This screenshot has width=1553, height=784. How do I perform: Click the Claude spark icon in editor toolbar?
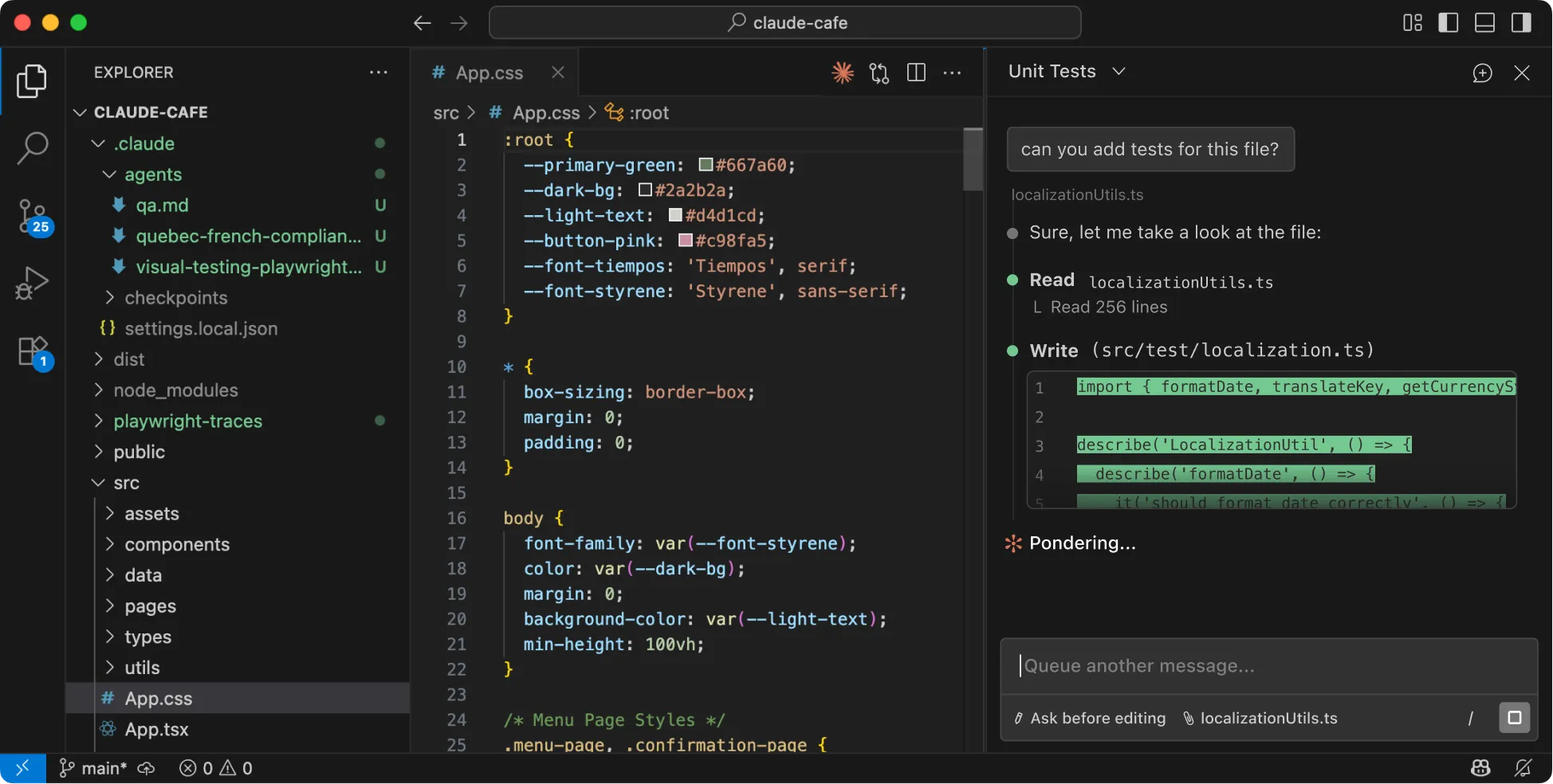842,73
